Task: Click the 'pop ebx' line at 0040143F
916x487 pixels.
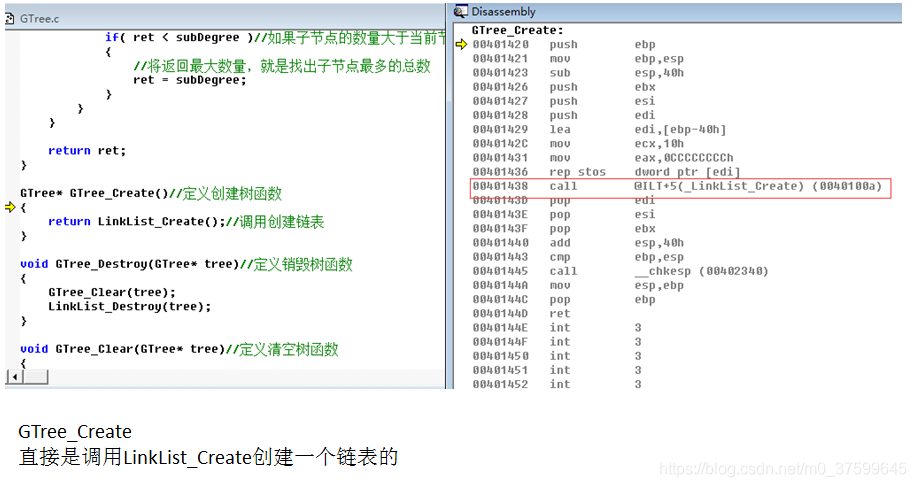Action: pyautogui.click(x=564, y=228)
